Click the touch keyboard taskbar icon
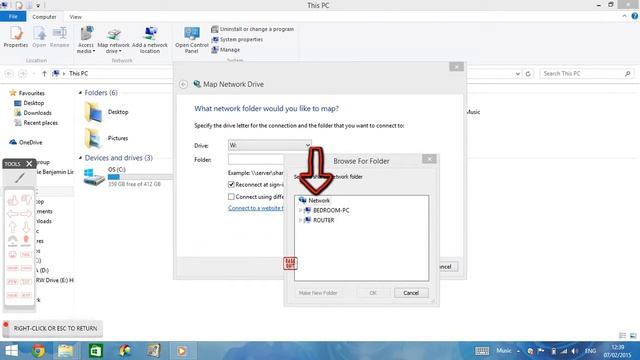The image size is (640, 360). (x=482, y=351)
